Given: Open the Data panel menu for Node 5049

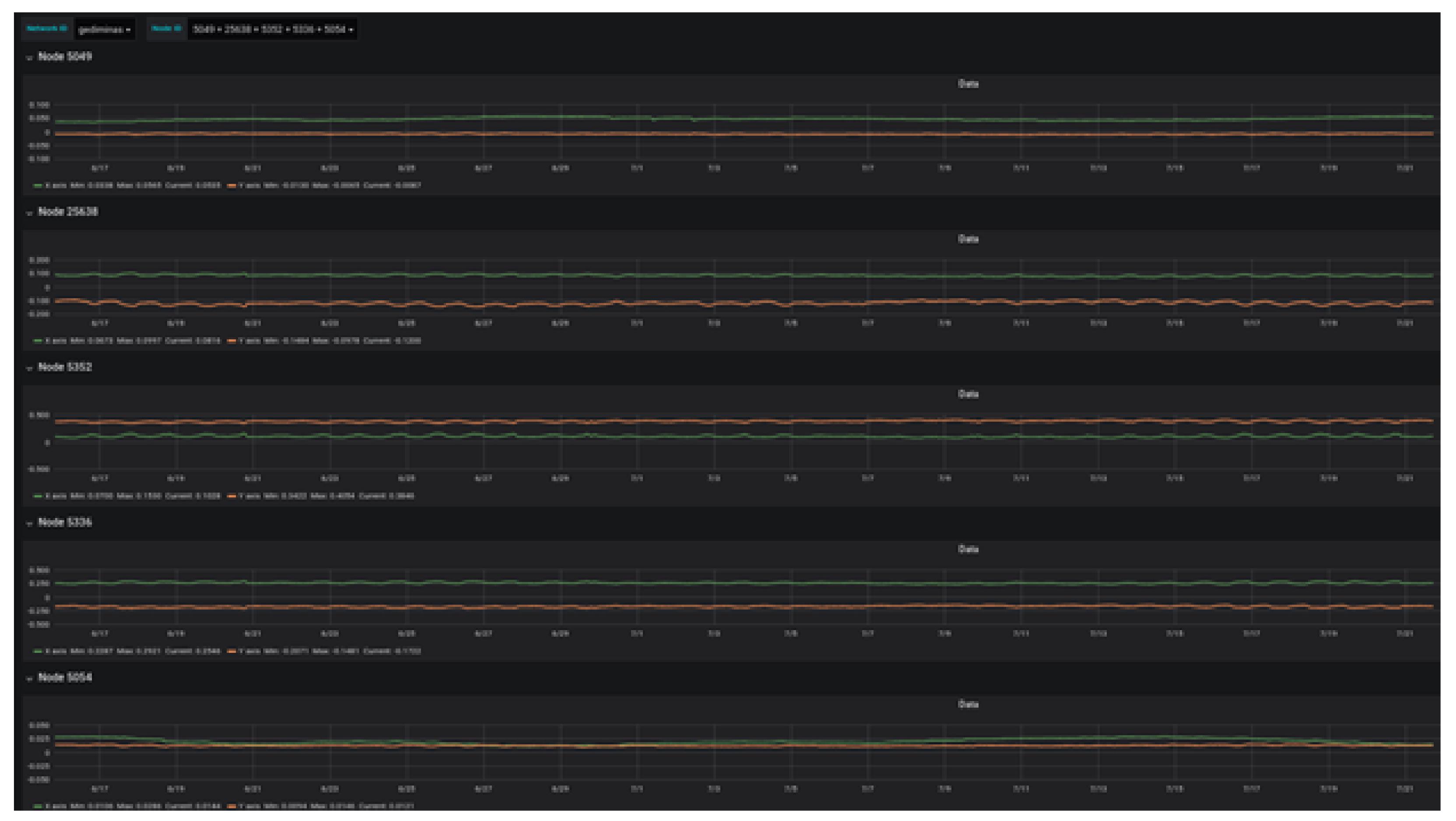Looking at the screenshot, I should [x=968, y=84].
